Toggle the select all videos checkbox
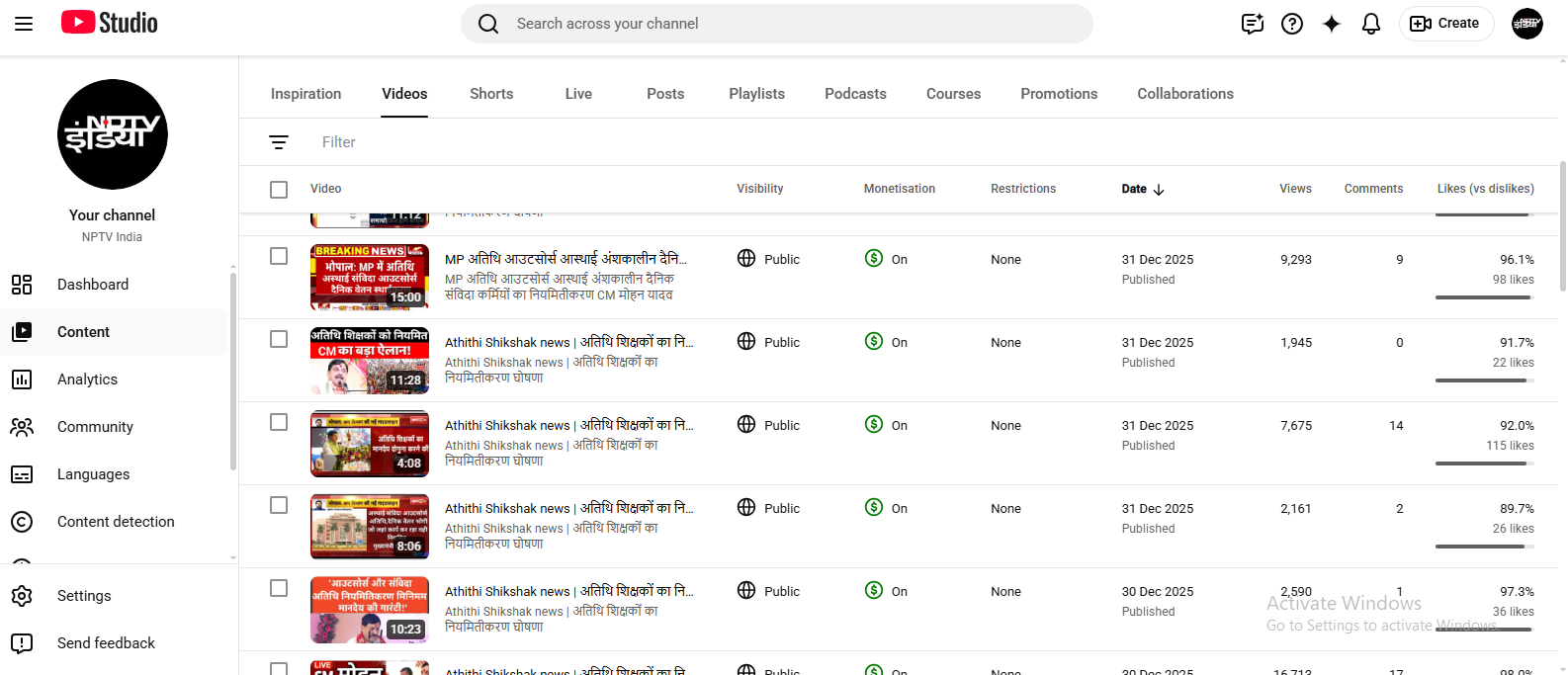This screenshot has width=1568, height=675. pos(279,189)
